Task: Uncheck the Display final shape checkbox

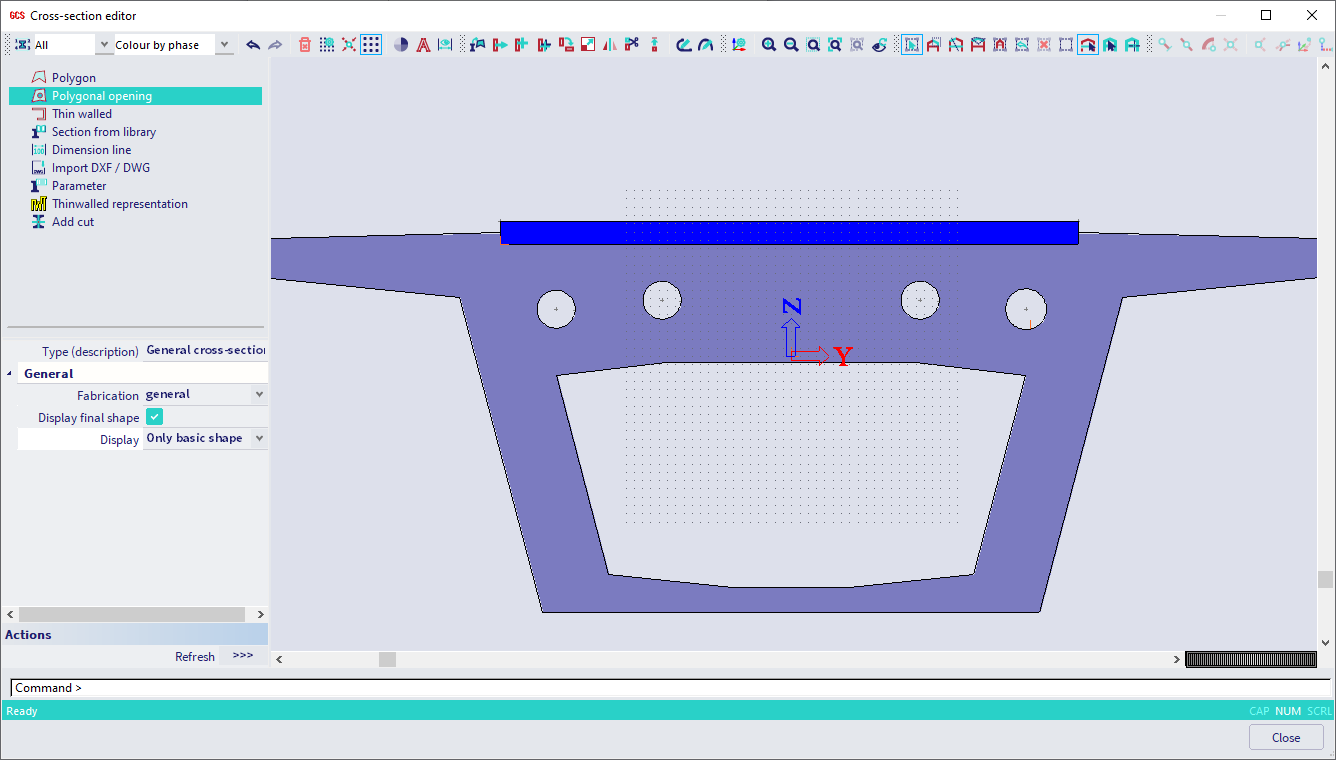Action: [155, 417]
